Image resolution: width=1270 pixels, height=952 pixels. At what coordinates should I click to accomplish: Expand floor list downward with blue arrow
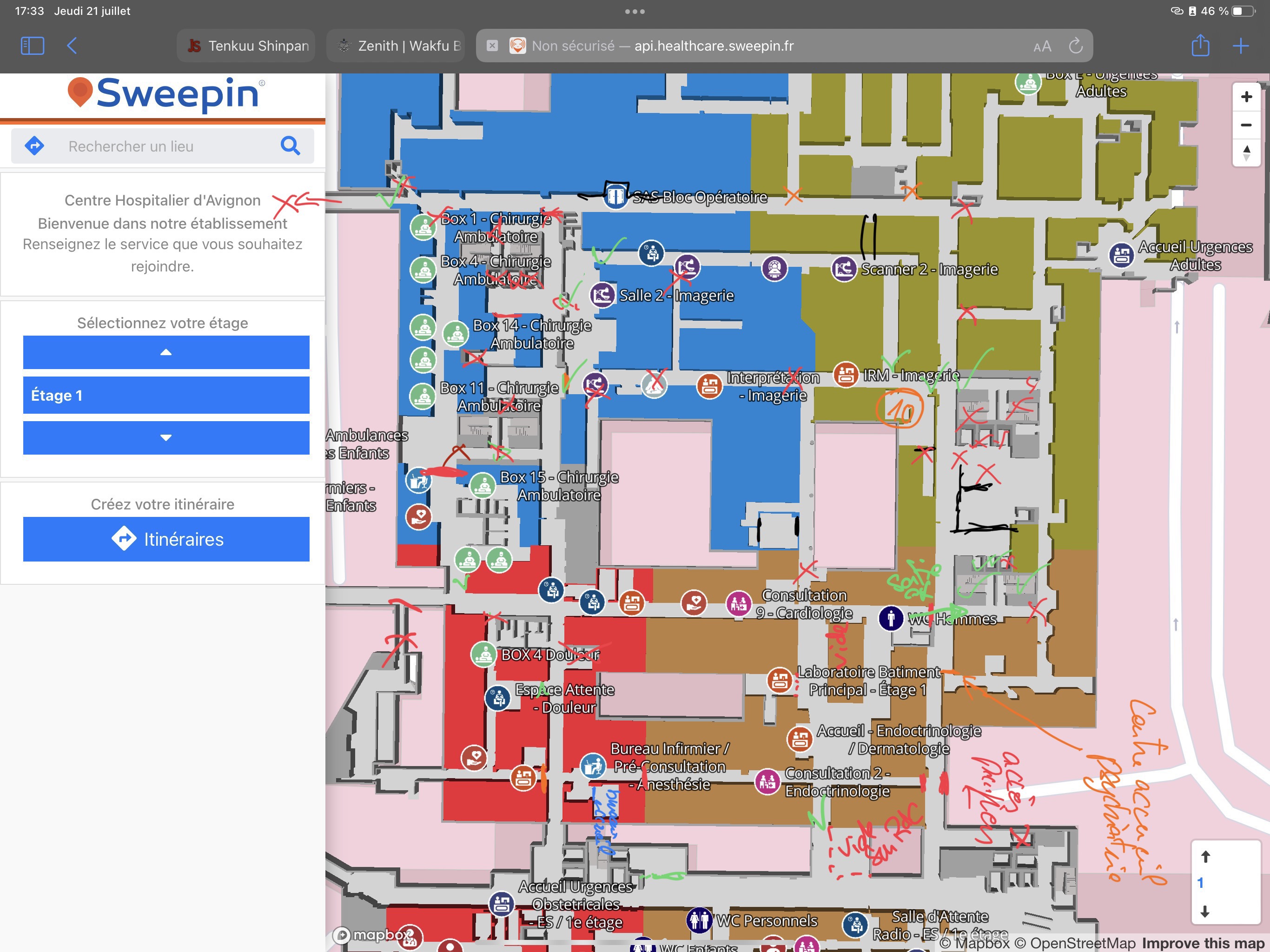[x=166, y=437]
